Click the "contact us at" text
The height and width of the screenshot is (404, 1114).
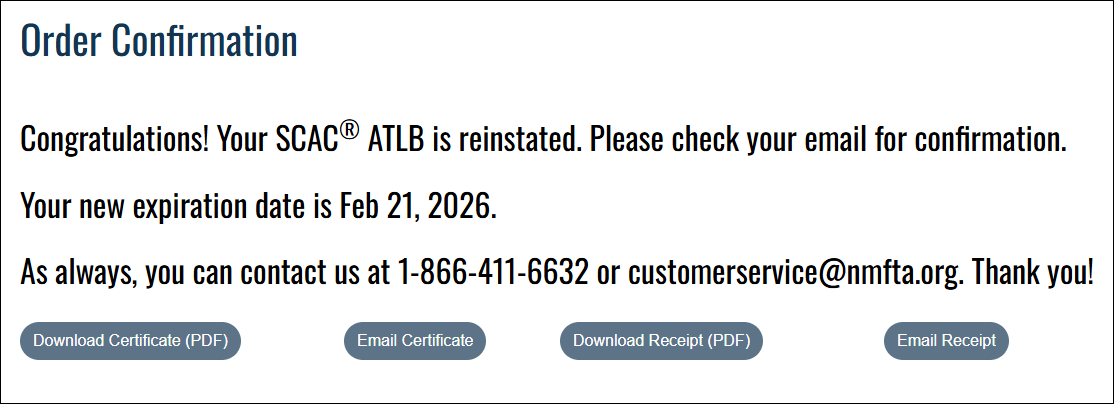tap(304, 272)
